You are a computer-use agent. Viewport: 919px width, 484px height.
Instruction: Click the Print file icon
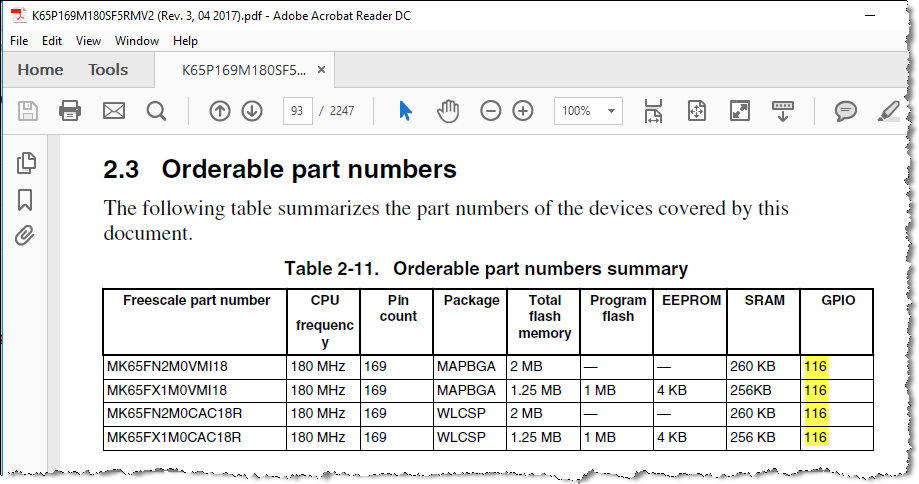(70, 111)
